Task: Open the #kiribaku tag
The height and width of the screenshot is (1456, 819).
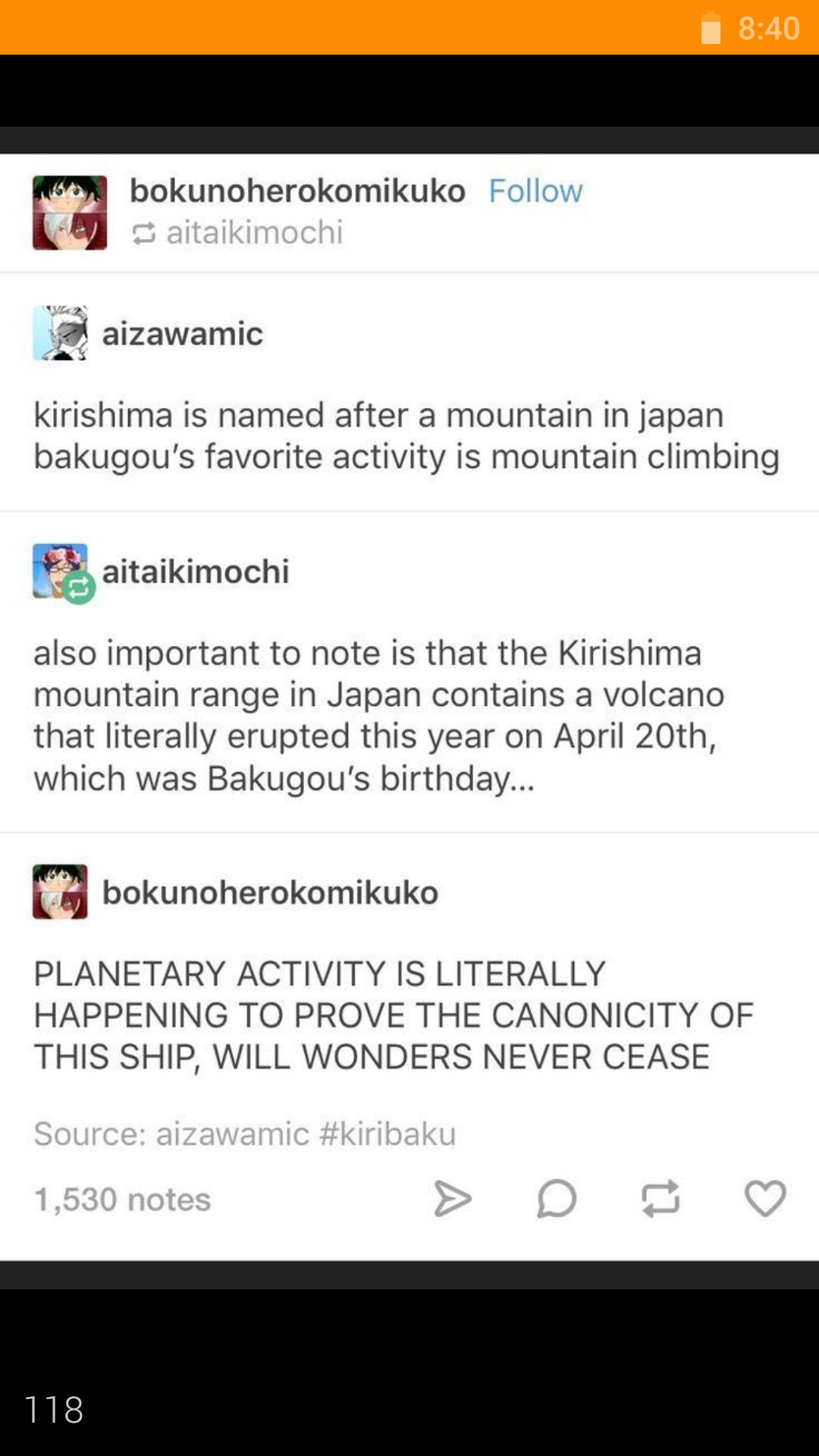Action: [x=388, y=1134]
